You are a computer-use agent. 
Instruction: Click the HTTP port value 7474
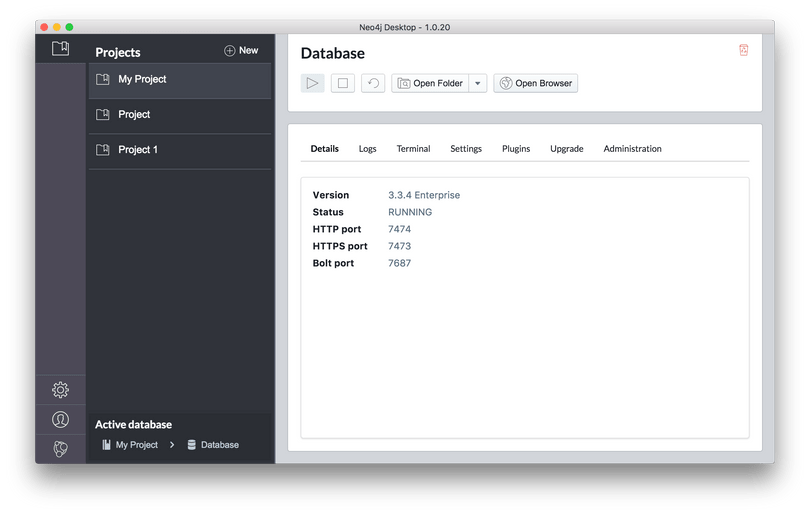tap(399, 229)
